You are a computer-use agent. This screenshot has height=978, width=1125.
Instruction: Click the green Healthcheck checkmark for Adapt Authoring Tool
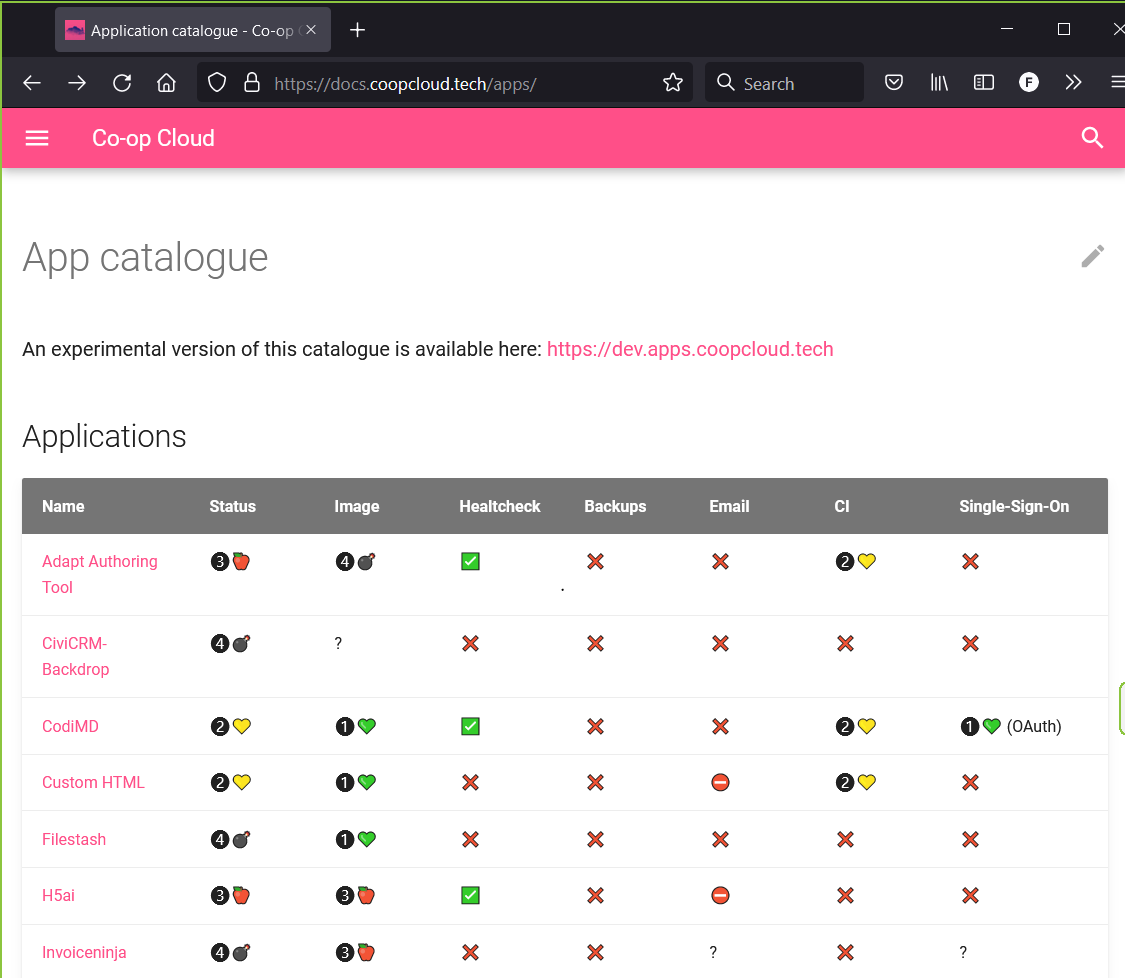pyautogui.click(x=471, y=561)
